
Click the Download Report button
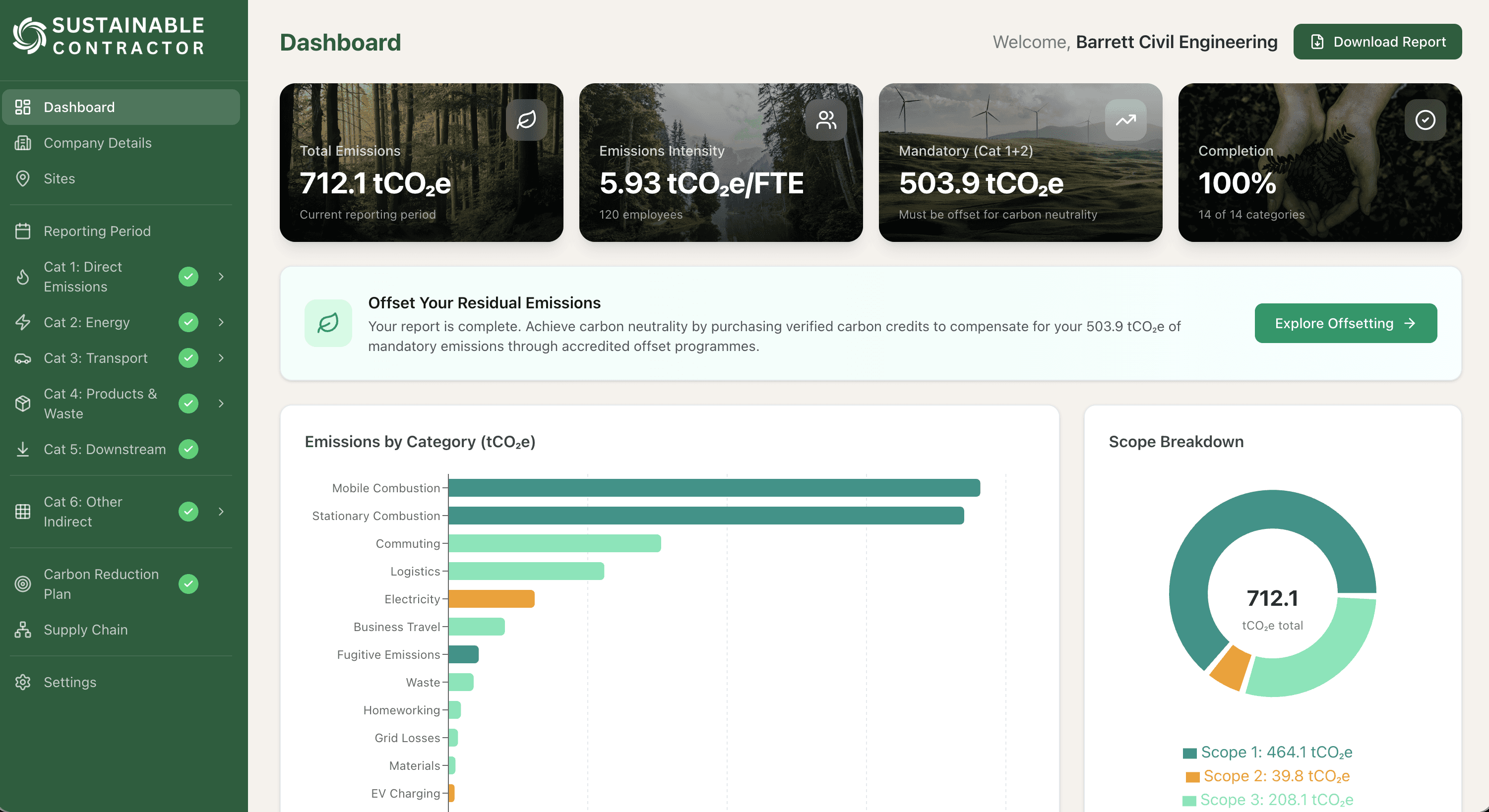coord(1377,42)
